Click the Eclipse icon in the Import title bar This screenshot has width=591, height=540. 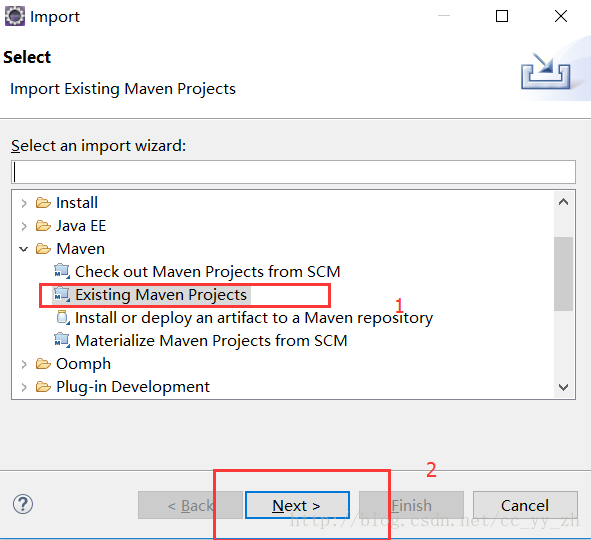15,16
